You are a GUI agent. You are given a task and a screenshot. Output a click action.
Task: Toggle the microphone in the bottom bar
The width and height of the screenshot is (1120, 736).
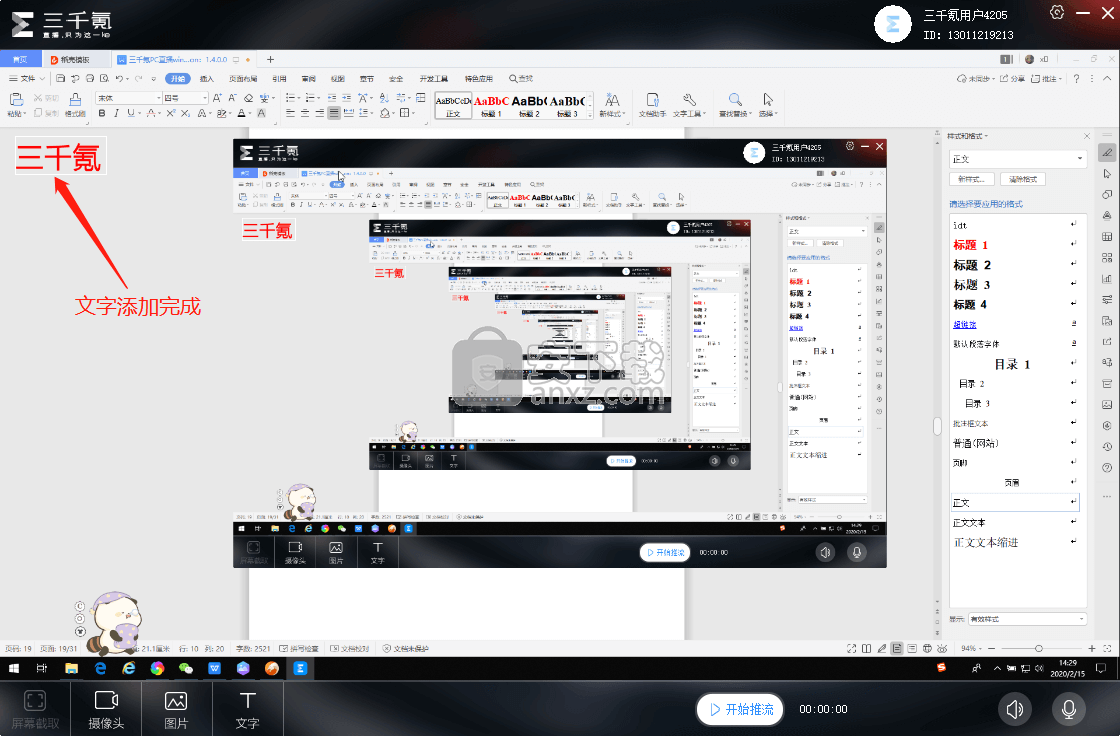click(x=1069, y=709)
